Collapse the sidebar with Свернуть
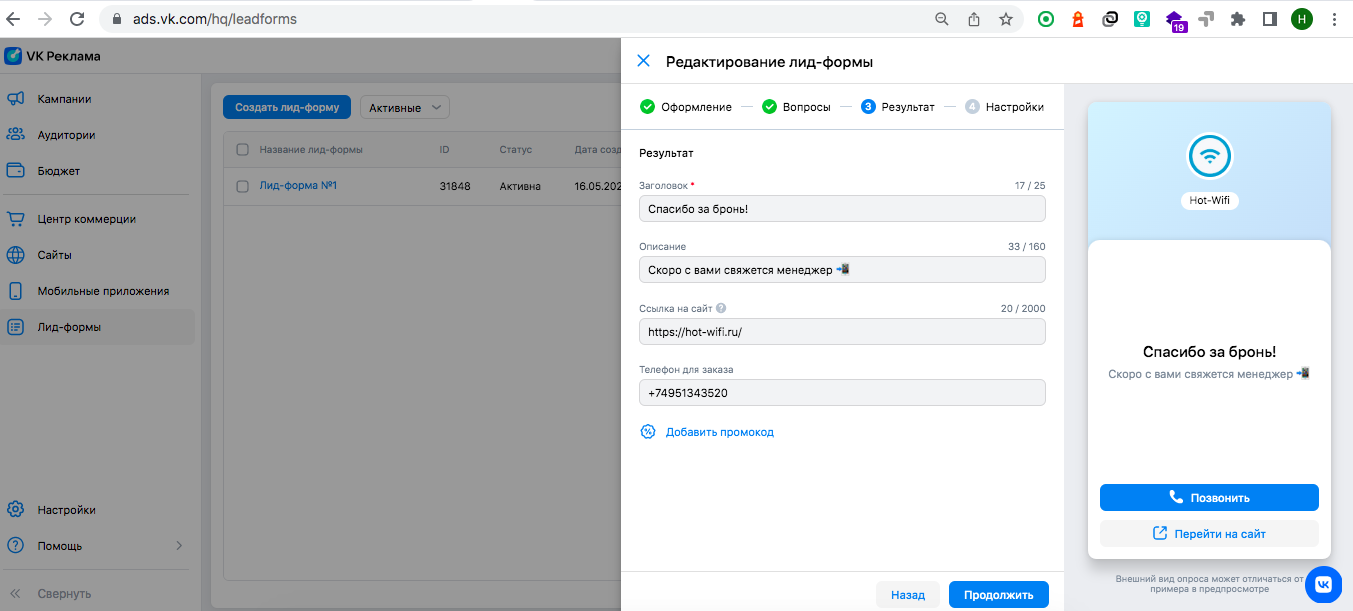 64,594
